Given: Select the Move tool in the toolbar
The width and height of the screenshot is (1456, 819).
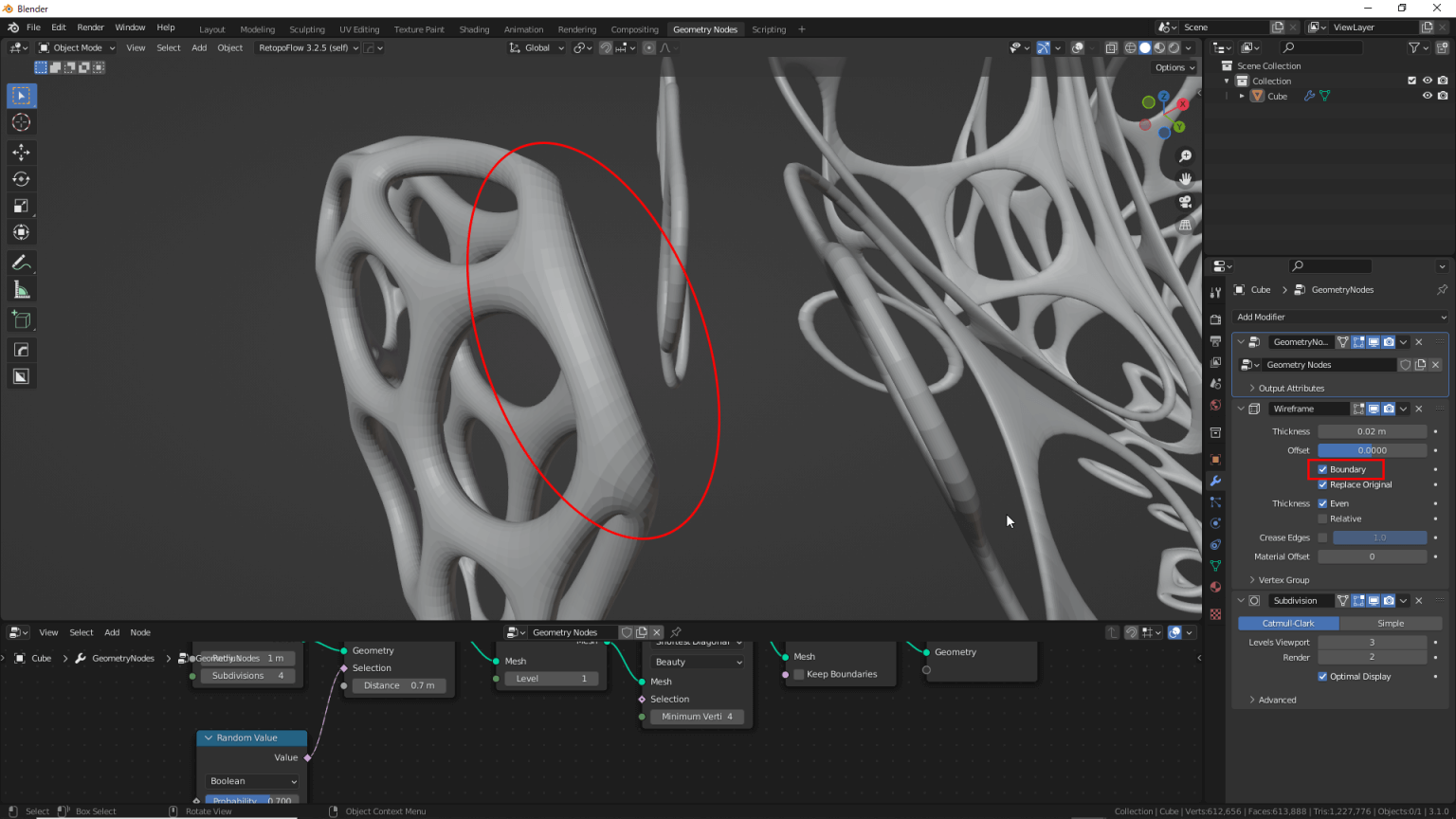Looking at the screenshot, I should point(21,152).
